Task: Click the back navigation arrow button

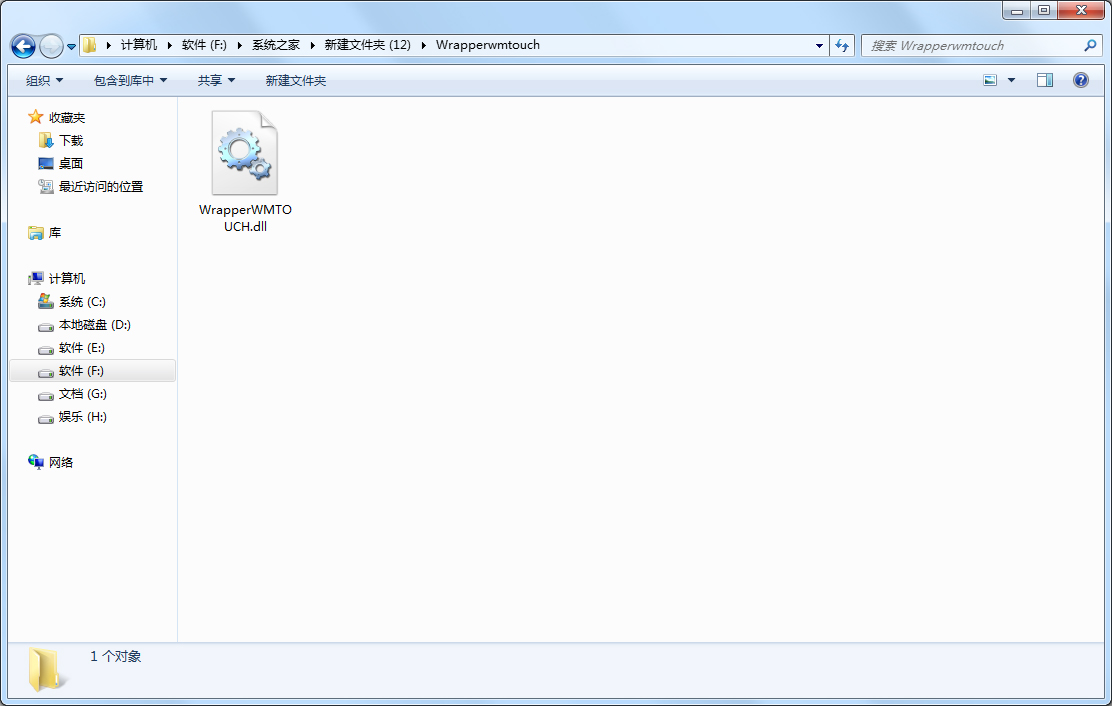Action: tap(23, 46)
